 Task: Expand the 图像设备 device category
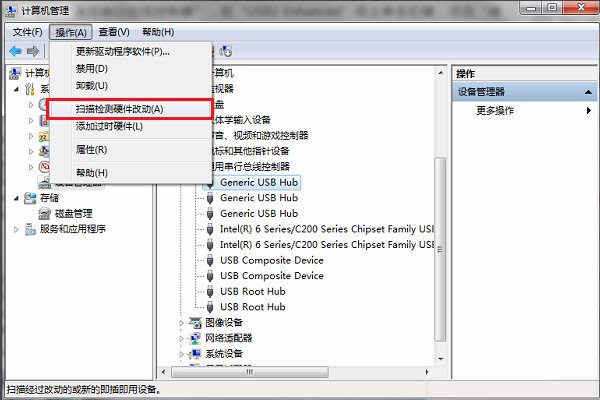(182, 323)
